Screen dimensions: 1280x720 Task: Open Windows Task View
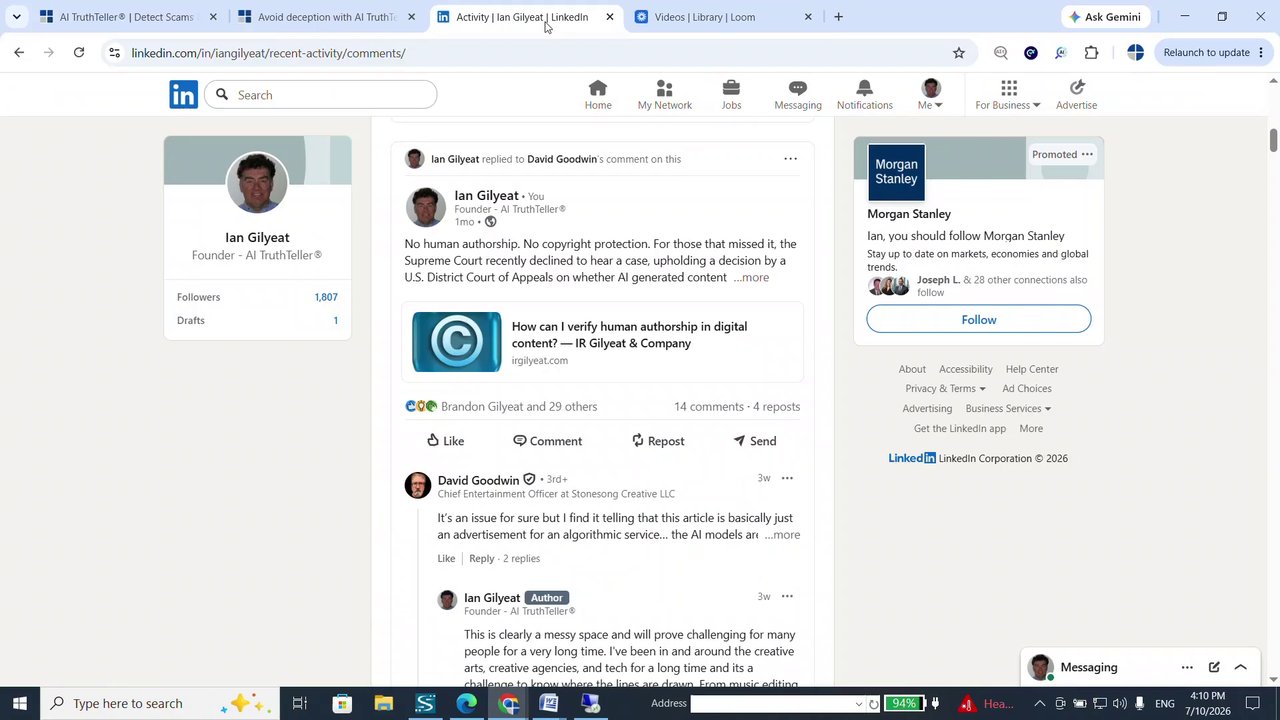click(299, 703)
